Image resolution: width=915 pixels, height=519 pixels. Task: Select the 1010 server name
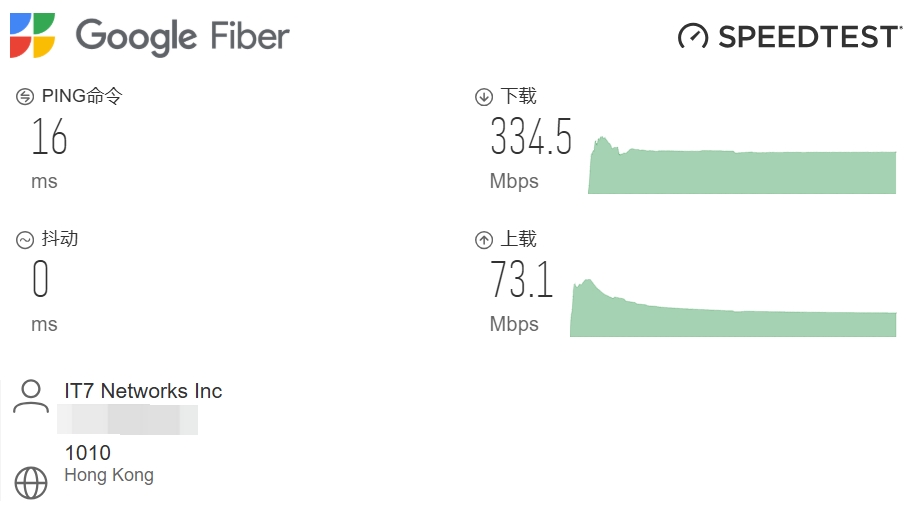87,453
